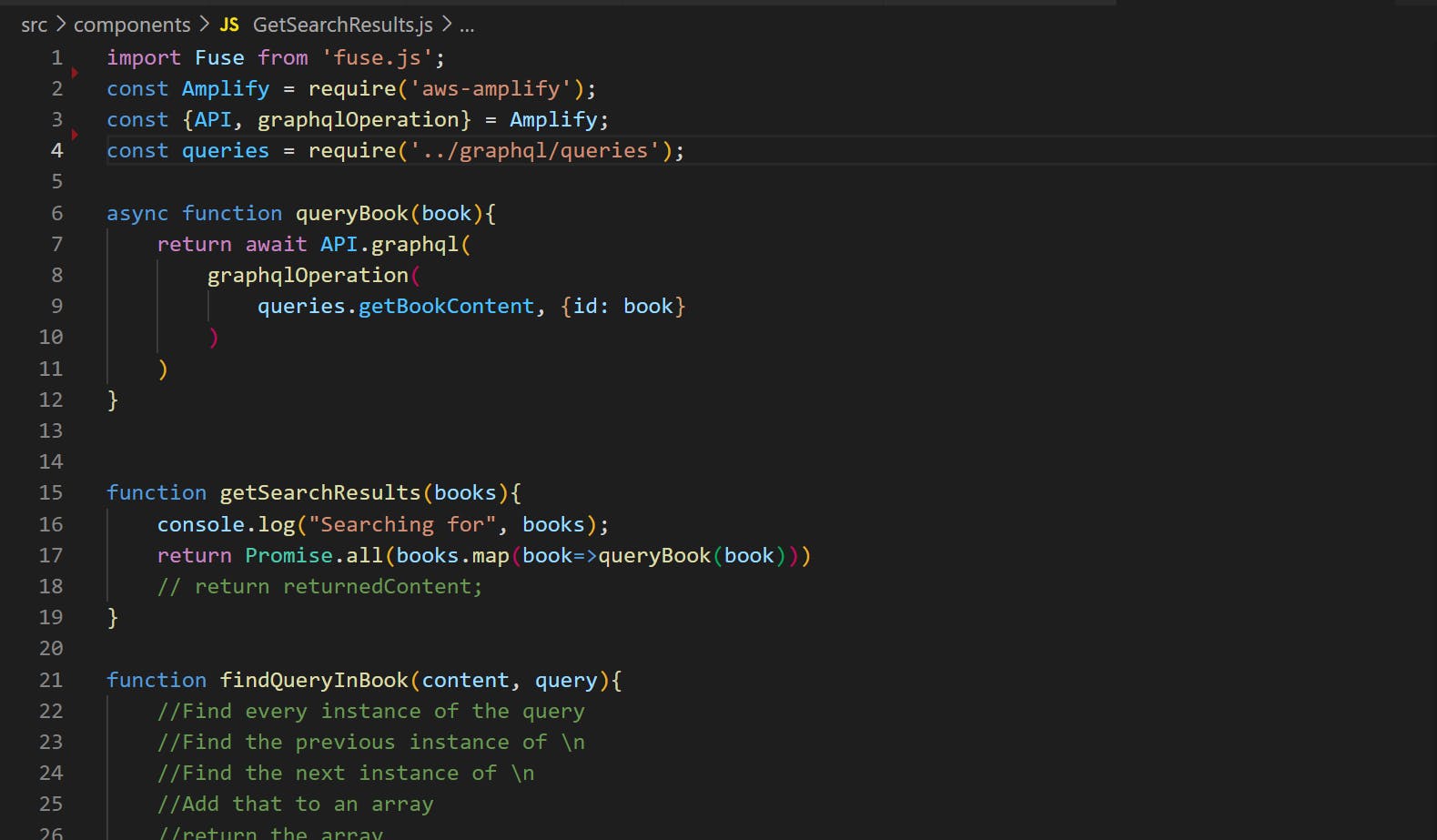
Task: Click the 'aws-amplify' string literal
Action: [491, 88]
